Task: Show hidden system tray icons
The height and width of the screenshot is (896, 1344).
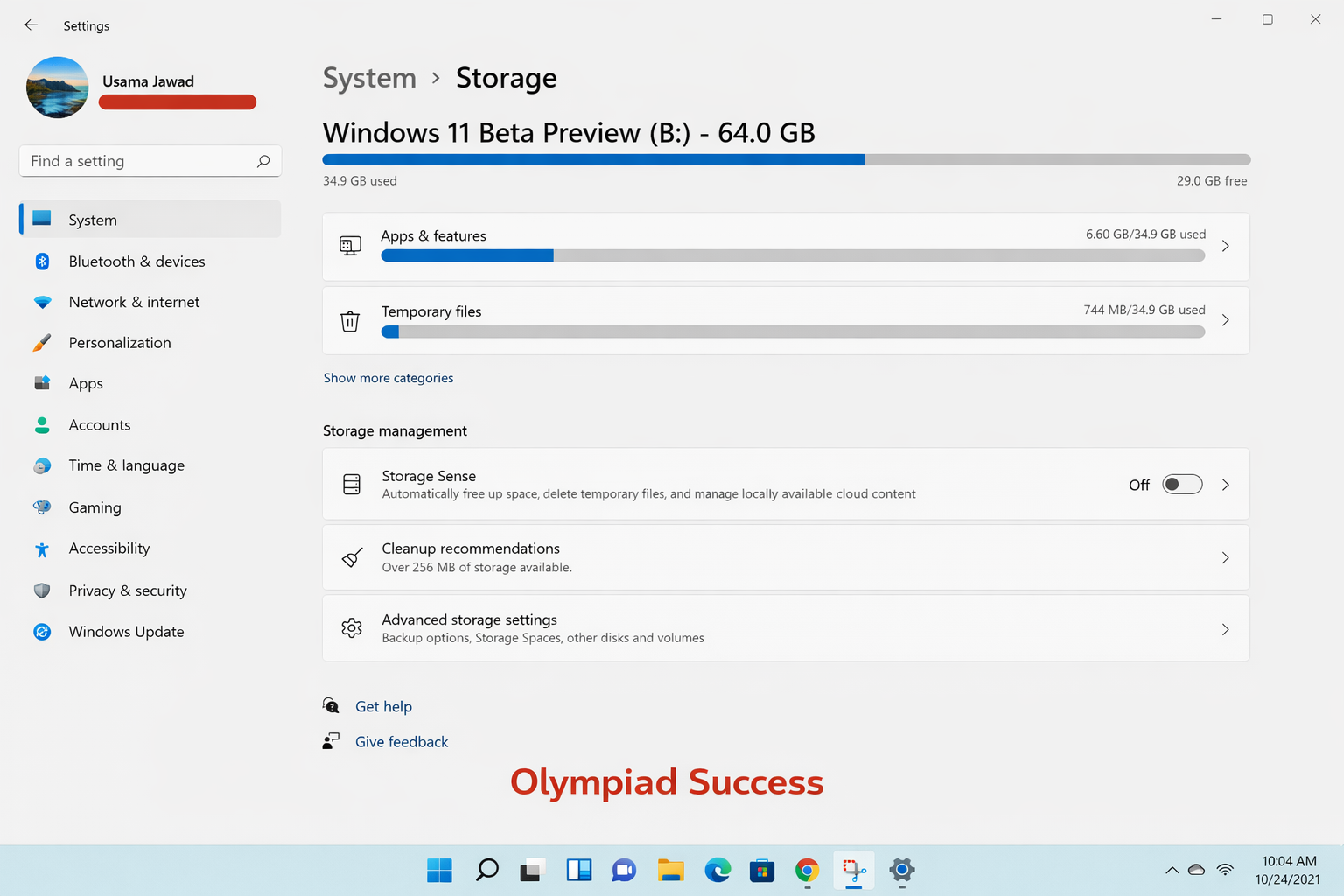Action: pos(1172,870)
